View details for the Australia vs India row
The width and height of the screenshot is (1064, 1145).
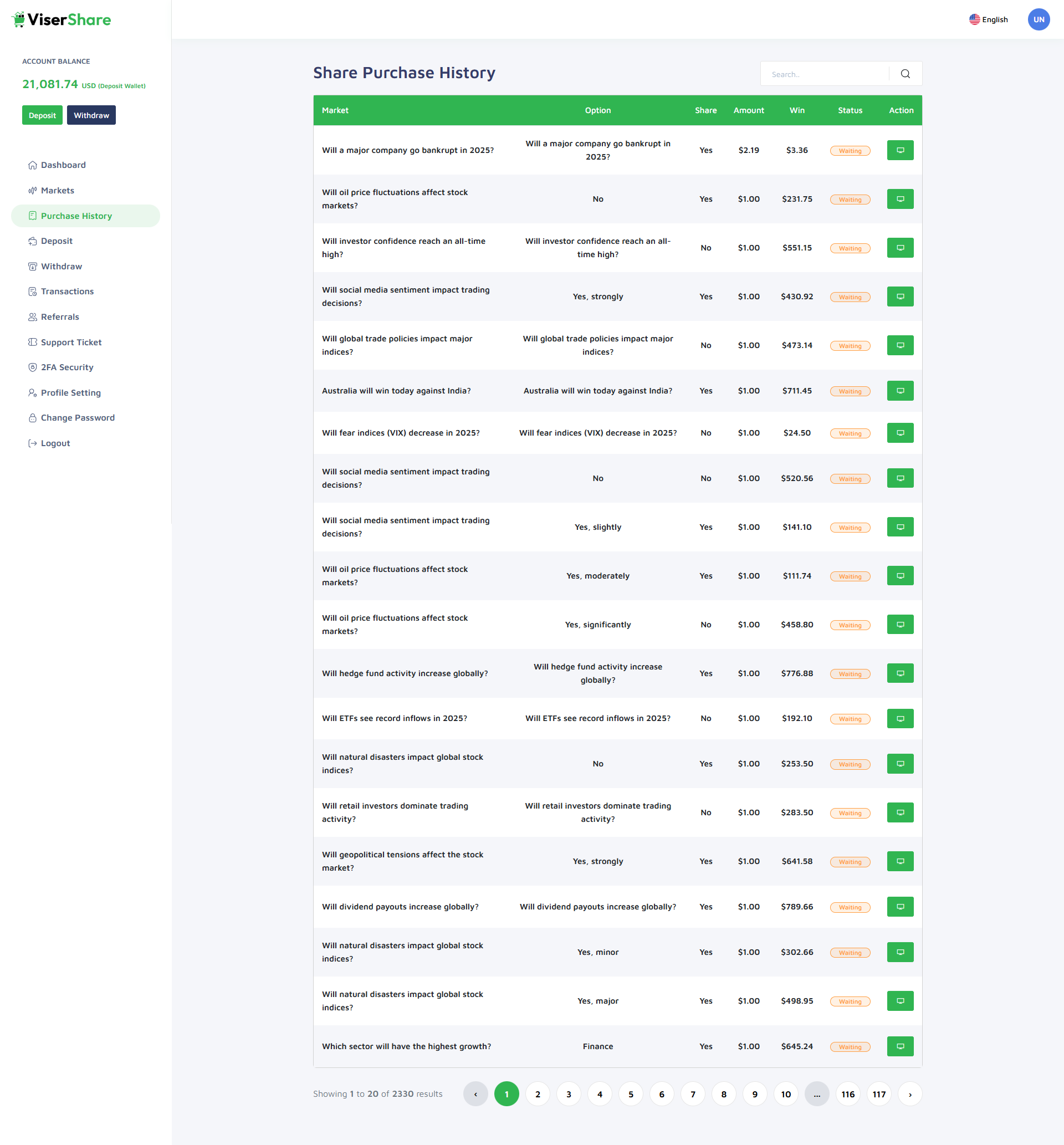click(900, 391)
